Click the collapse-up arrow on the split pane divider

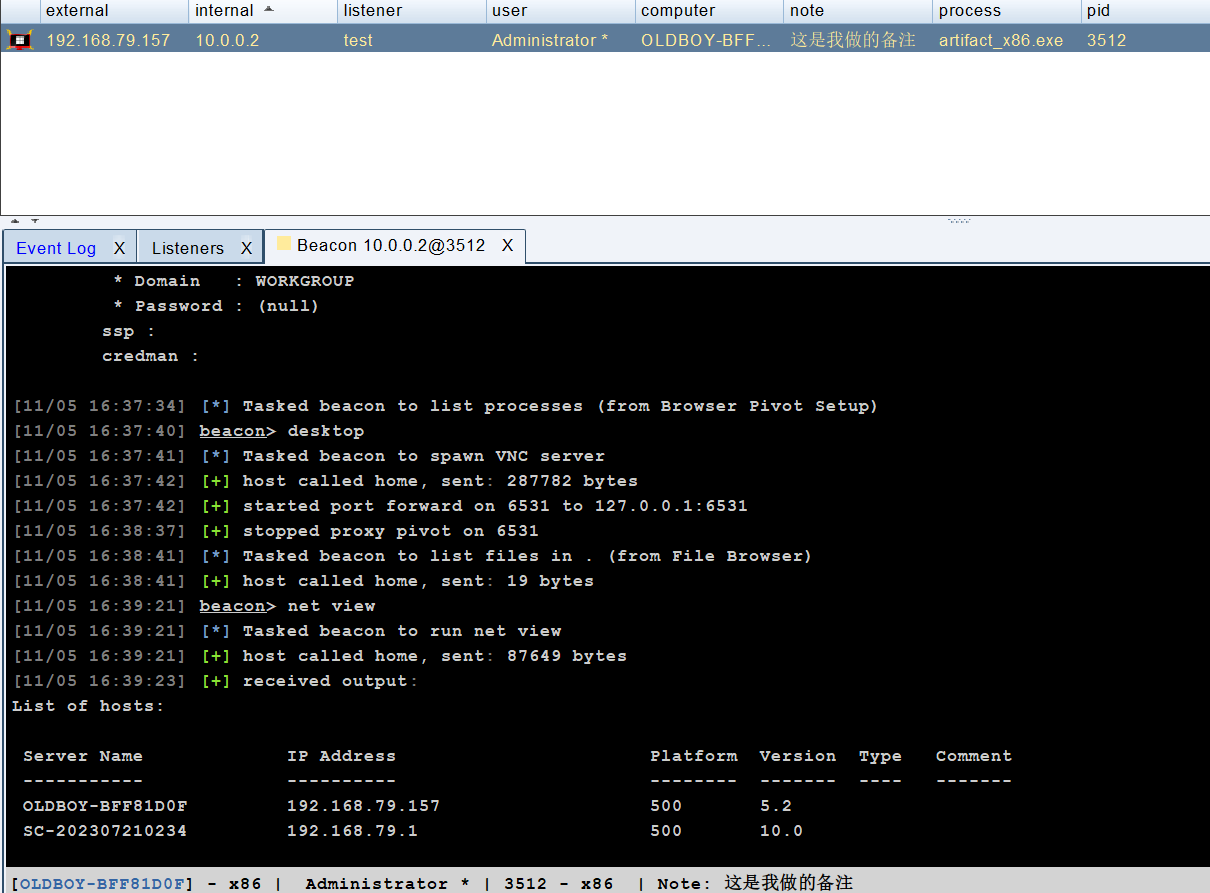coord(15,221)
